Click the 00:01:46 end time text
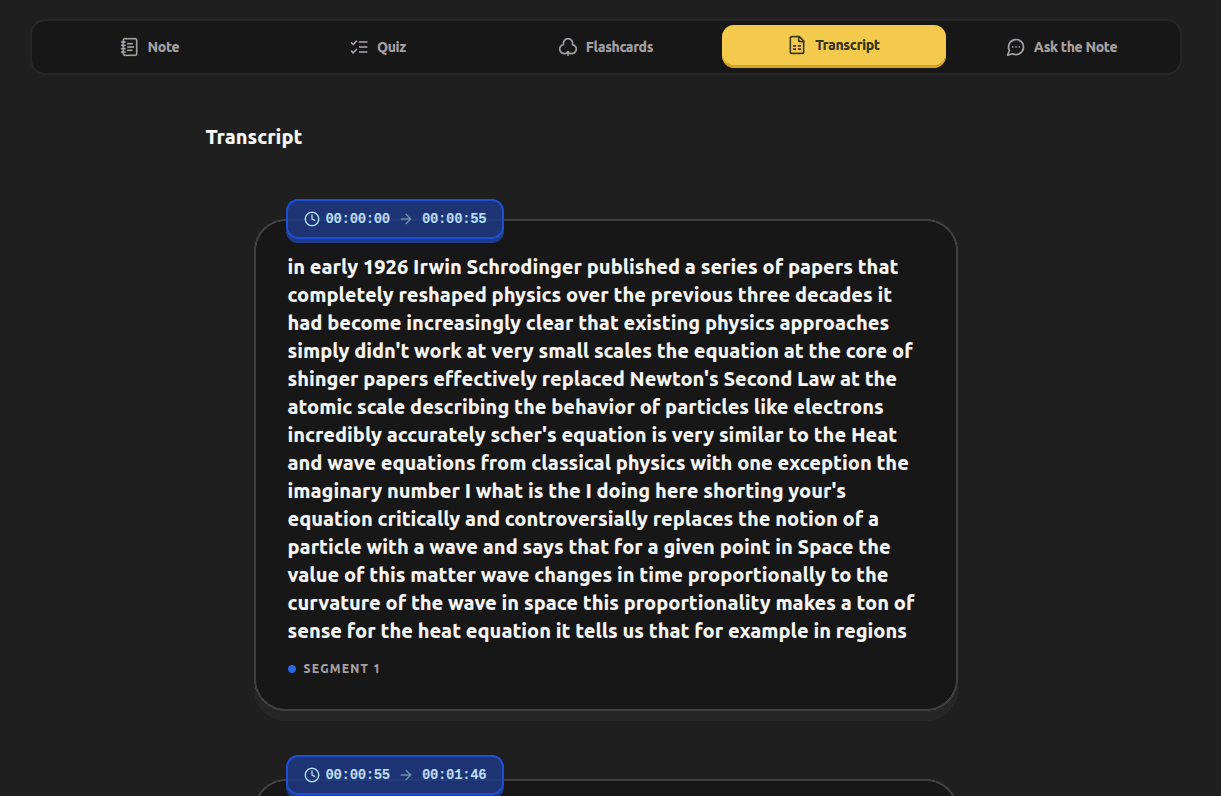The image size is (1221, 796). pos(454,775)
